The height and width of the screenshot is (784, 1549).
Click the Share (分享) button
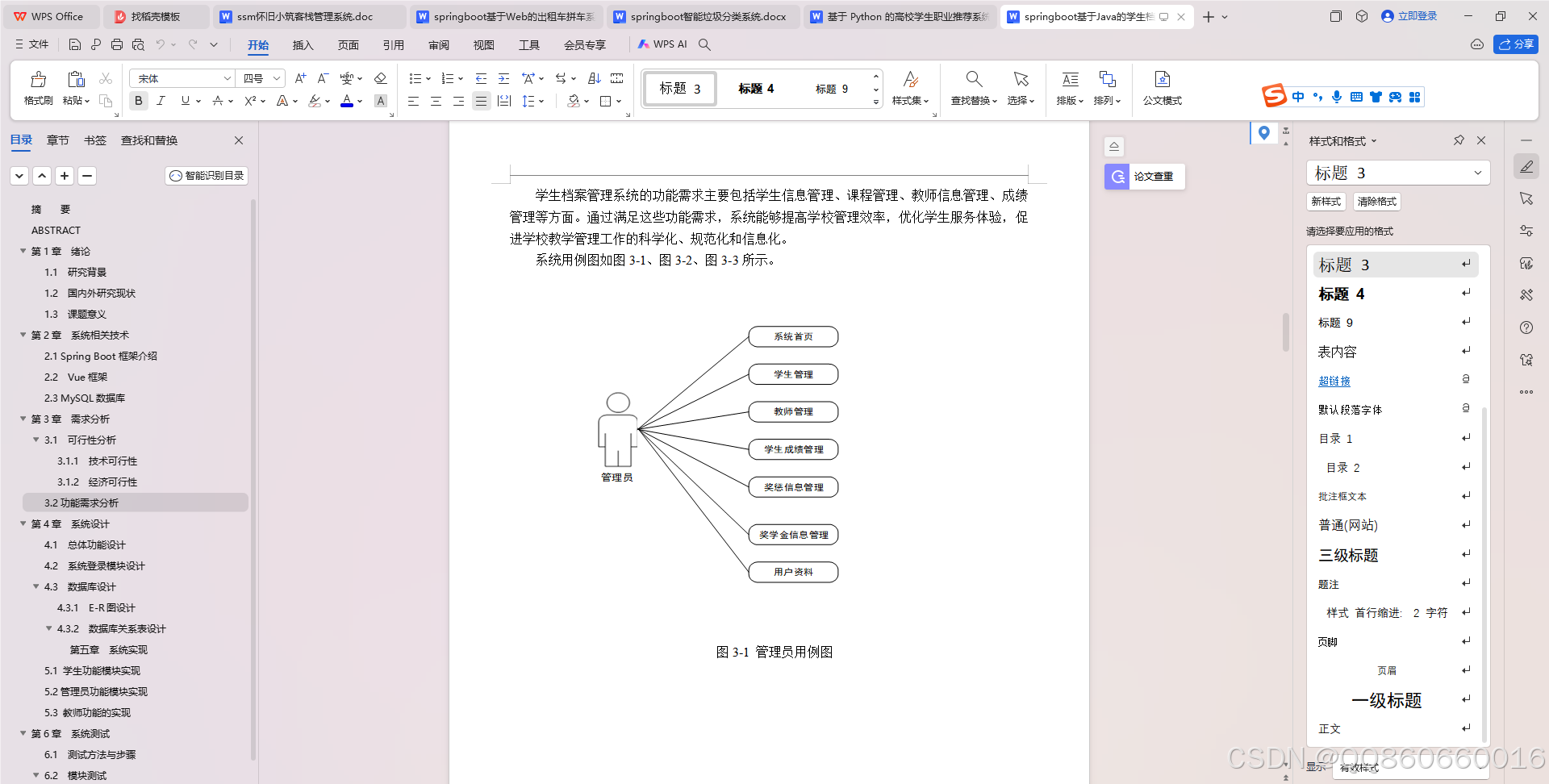(1516, 44)
